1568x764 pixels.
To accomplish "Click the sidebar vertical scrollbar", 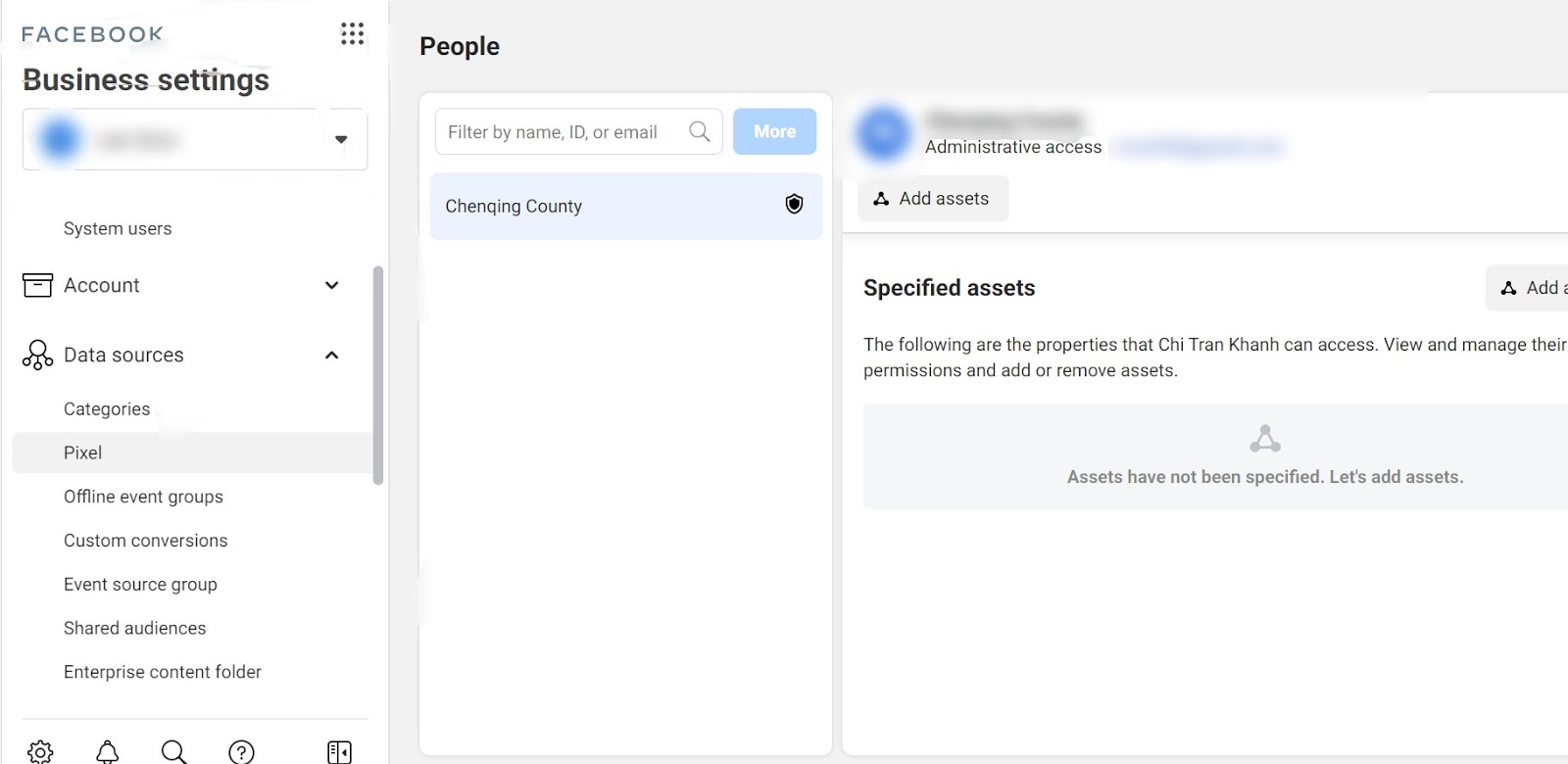I will tap(378, 375).
